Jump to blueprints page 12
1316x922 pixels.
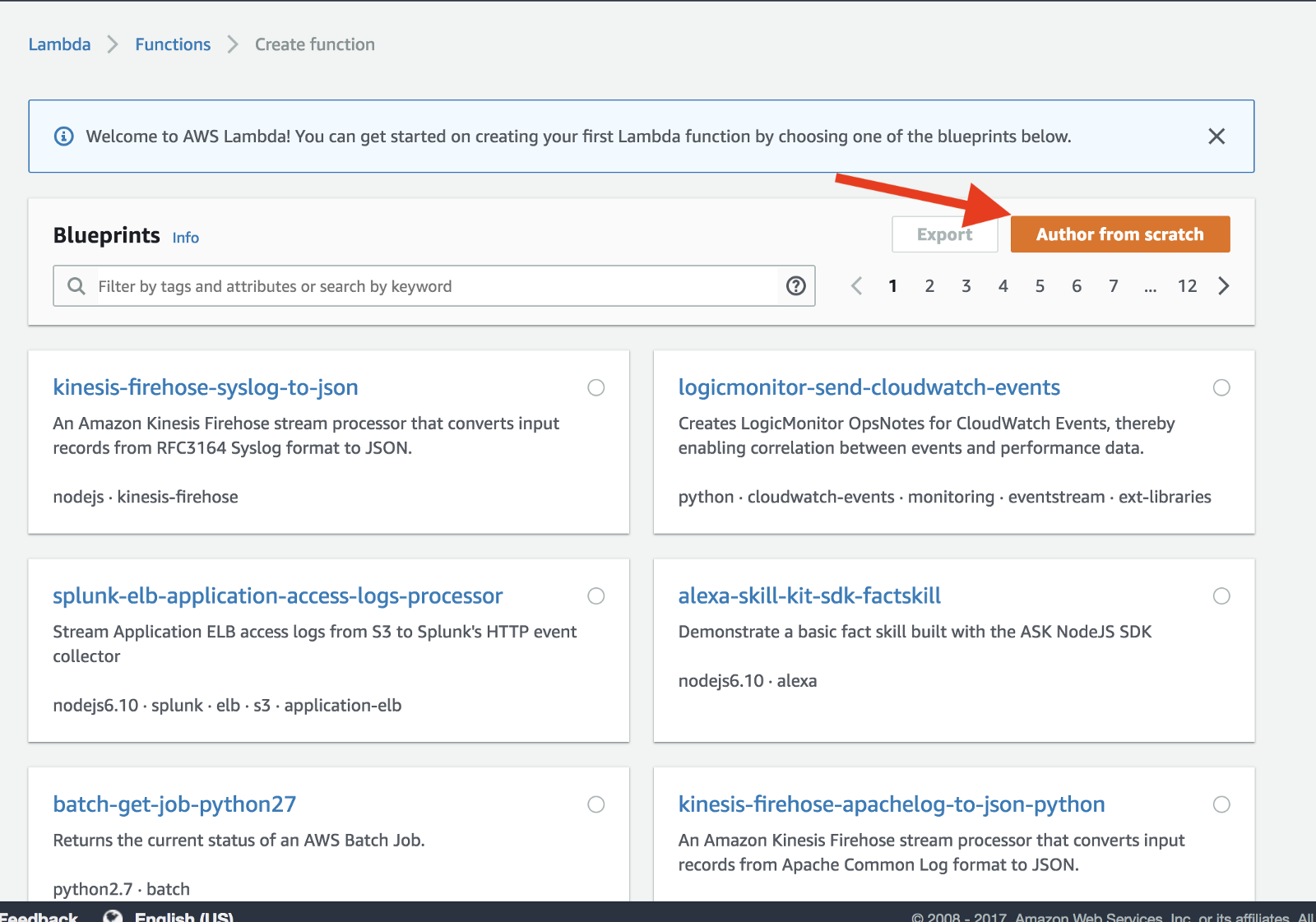pyautogui.click(x=1187, y=286)
